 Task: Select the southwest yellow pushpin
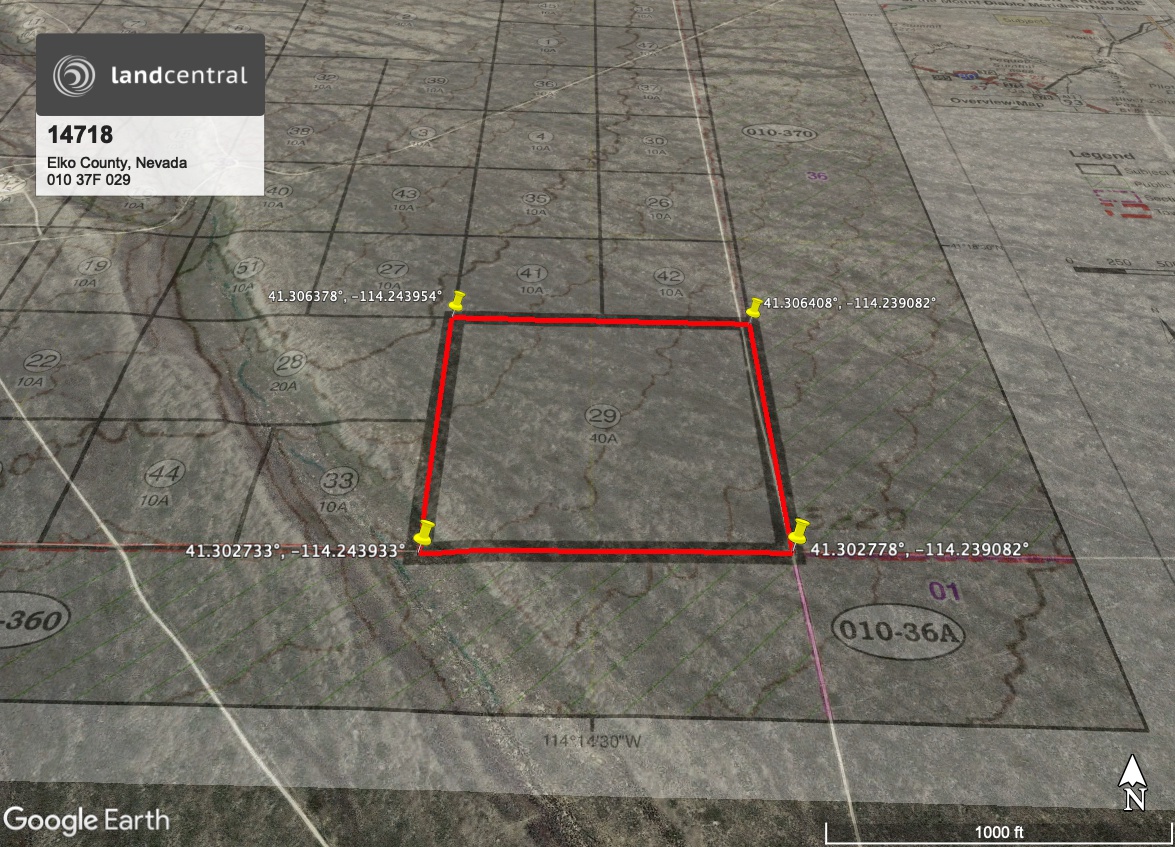[424, 531]
